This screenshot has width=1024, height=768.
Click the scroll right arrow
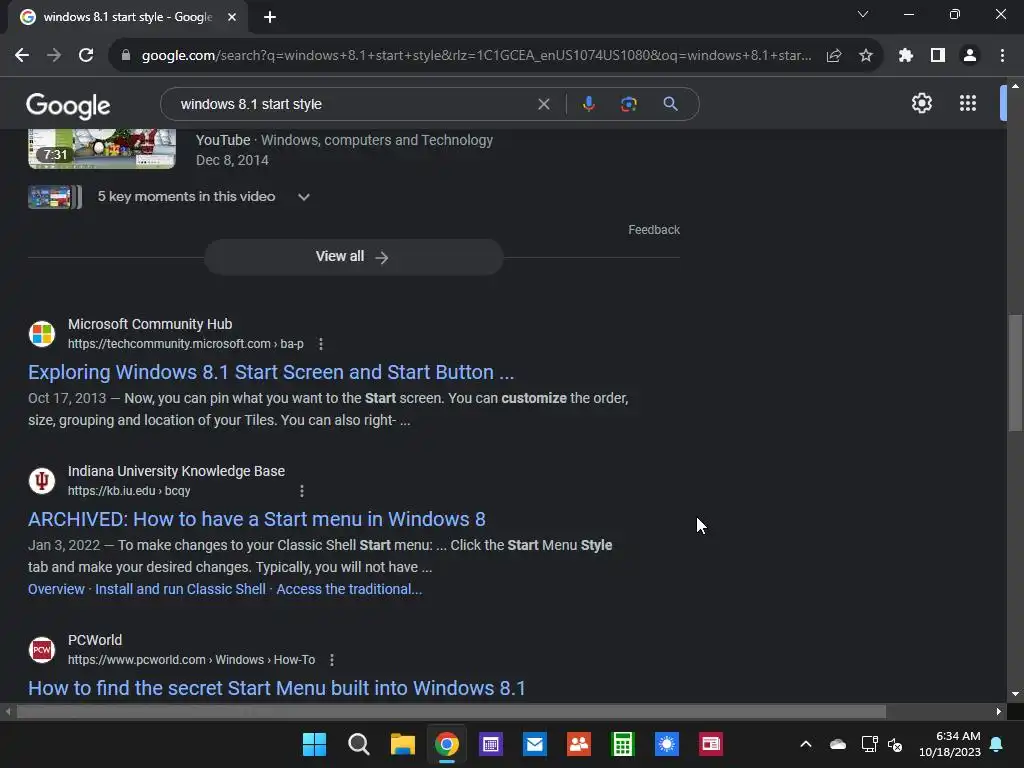(999, 712)
